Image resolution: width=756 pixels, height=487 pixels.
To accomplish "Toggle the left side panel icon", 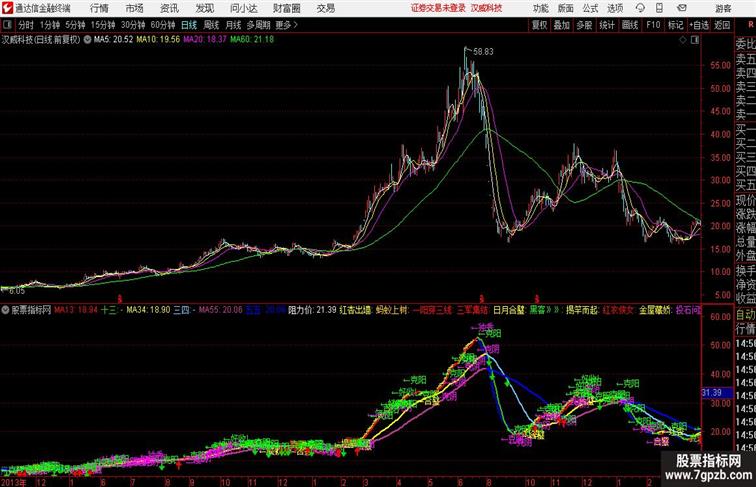I will pos(7,25).
